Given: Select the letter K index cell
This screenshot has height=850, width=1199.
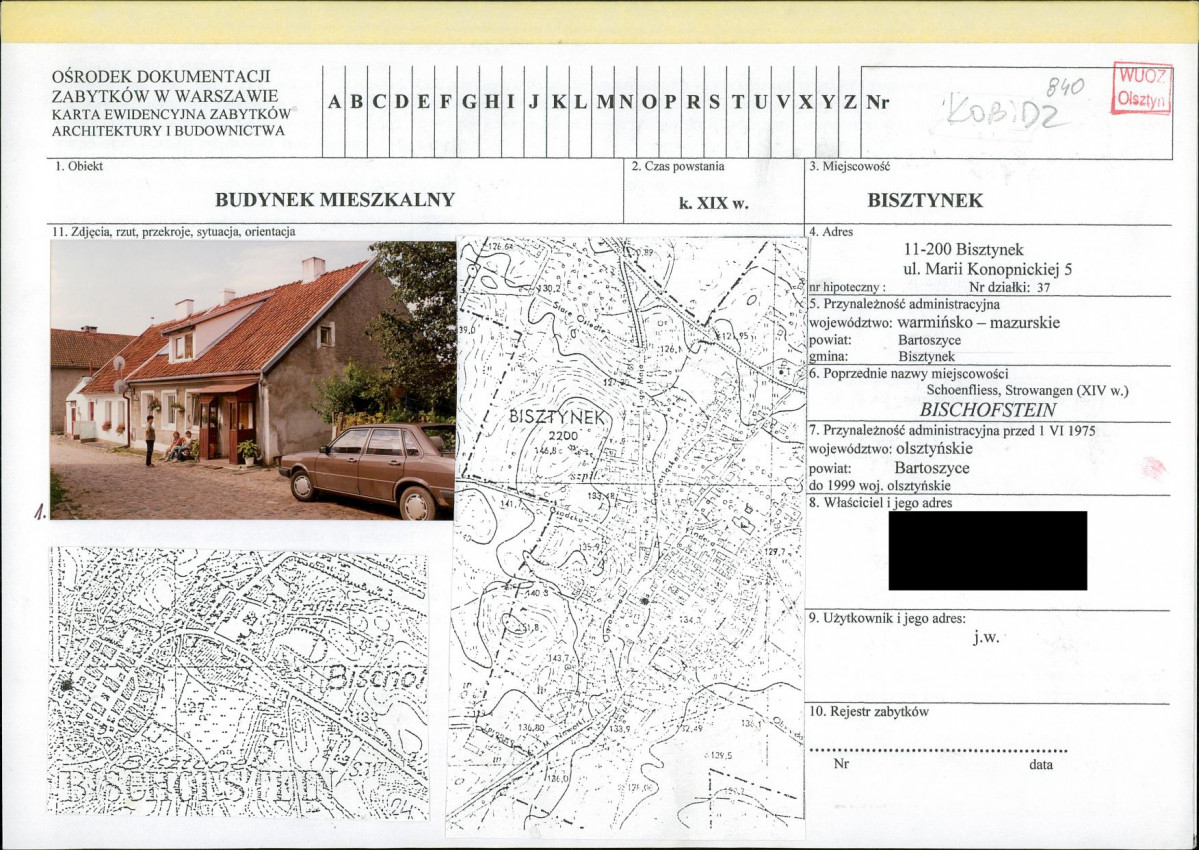Looking at the screenshot, I should (x=558, y=102).
